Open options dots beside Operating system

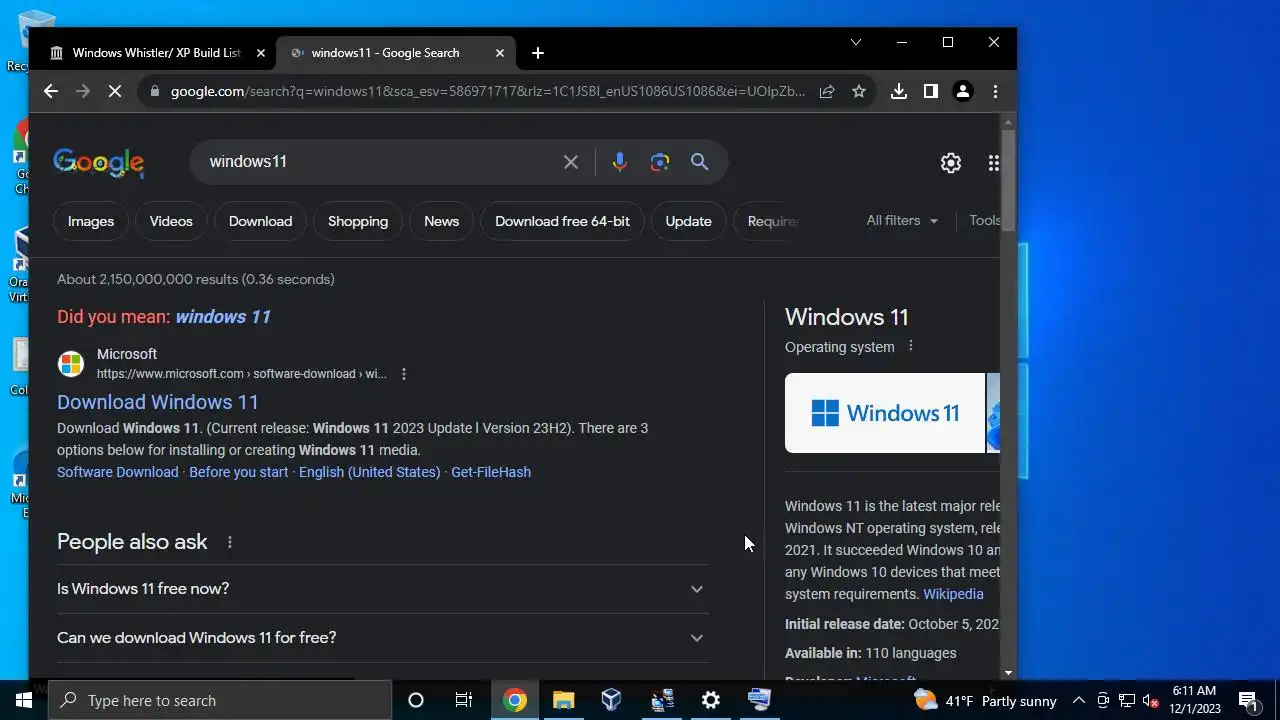point(910,346)
